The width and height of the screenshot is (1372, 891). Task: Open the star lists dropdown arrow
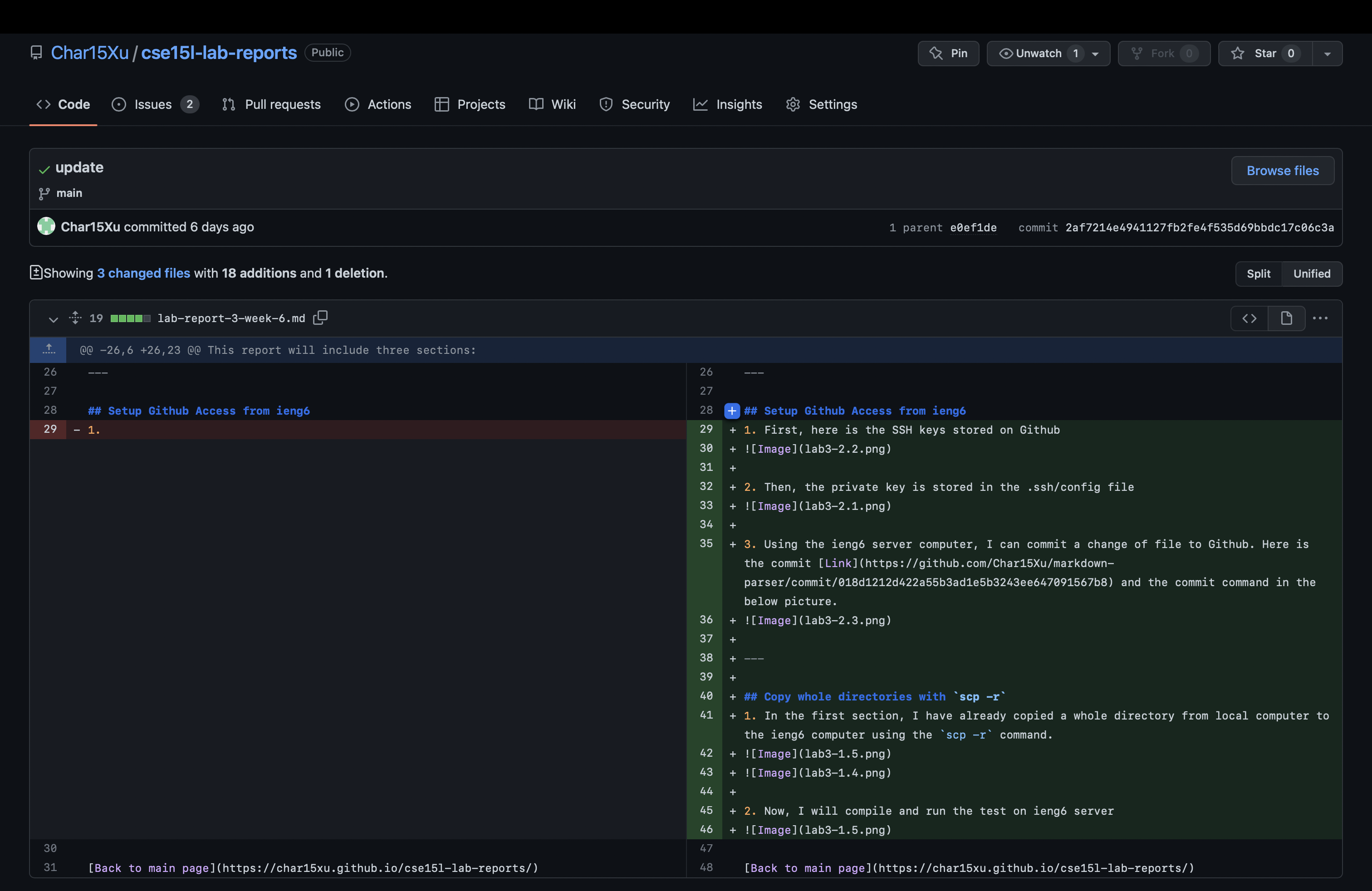point(1327,54)
